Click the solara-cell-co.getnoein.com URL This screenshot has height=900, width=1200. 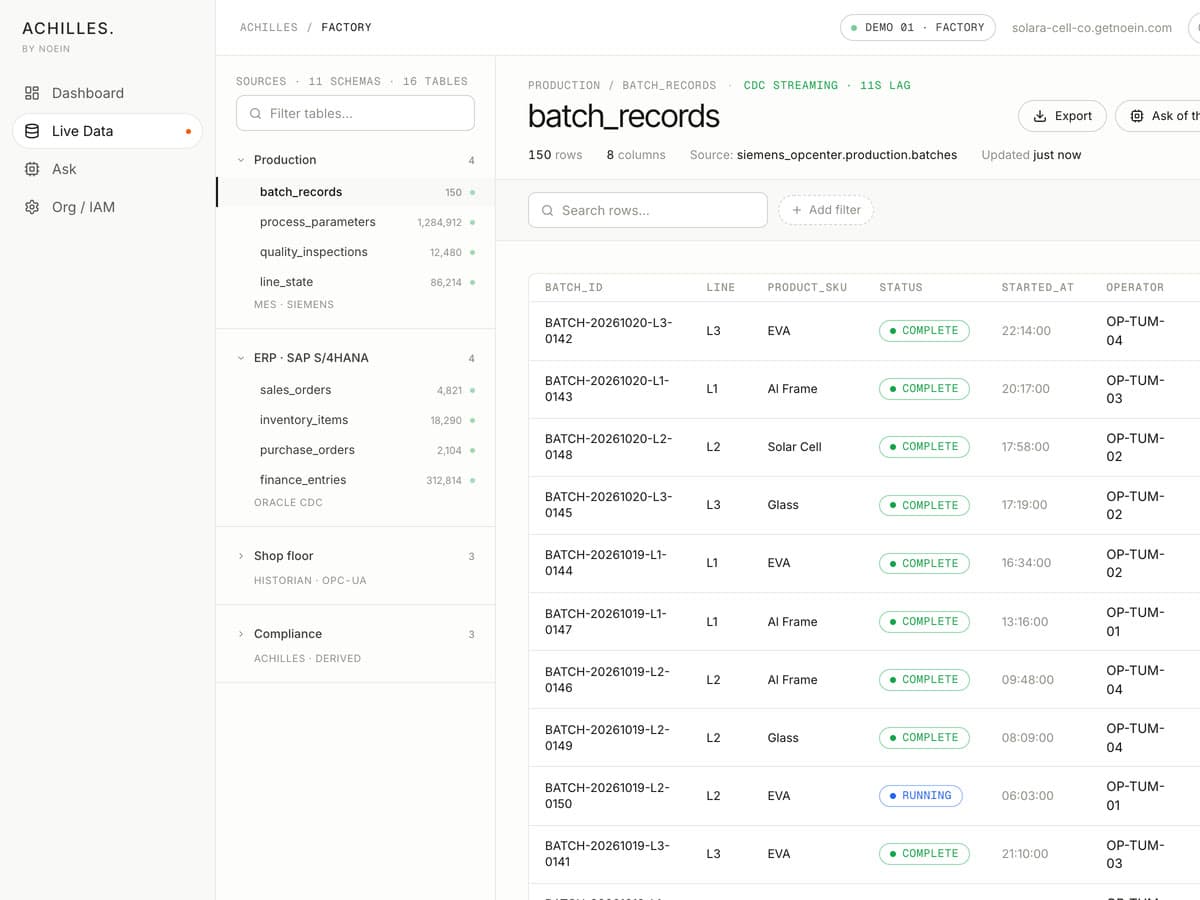1092,28
